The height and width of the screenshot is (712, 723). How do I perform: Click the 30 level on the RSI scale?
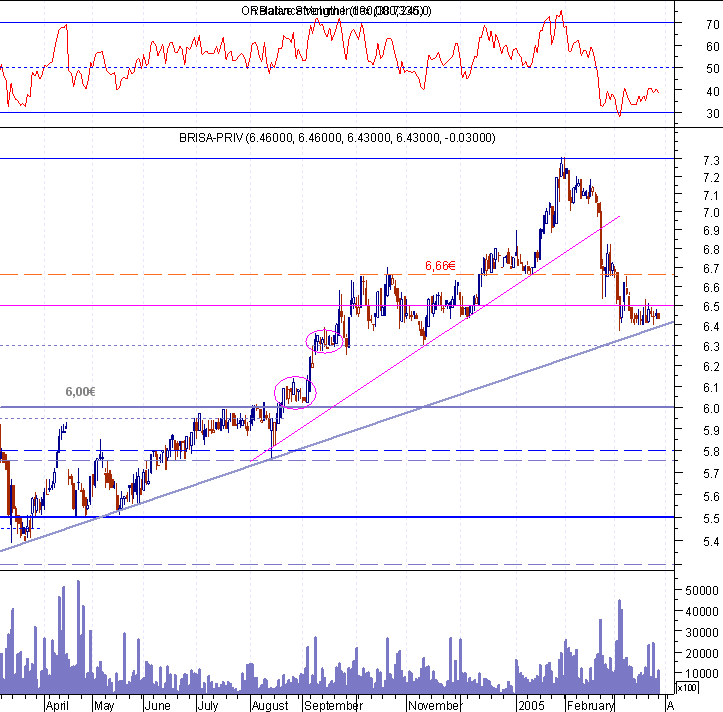(713, 113)
